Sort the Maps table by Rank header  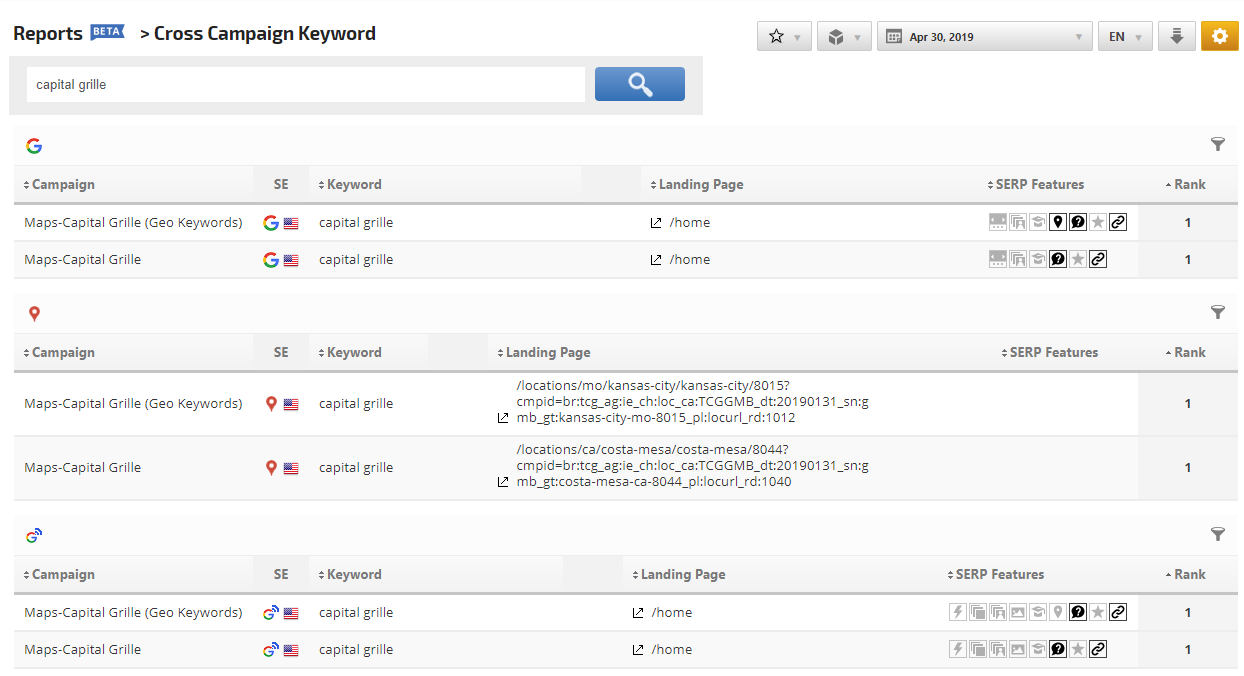(1186, 353)
